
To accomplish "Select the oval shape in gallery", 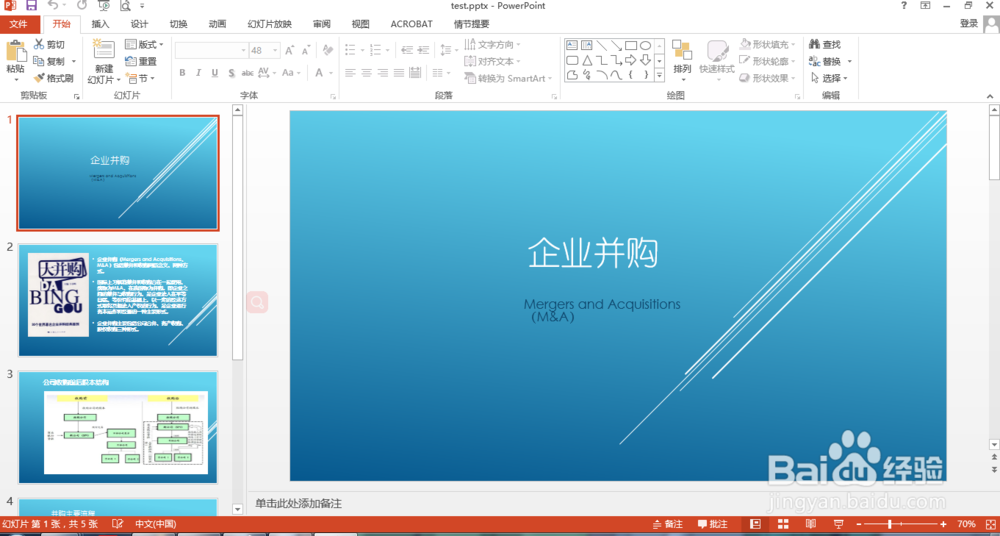I will [645, 45].
